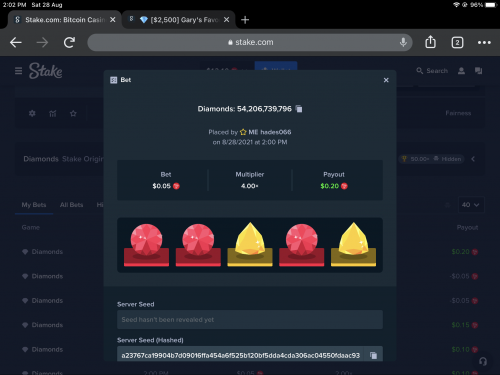This screenshot has width=500, height=375.
Task: Go back with the browser back arrow
Action: pyautogui.click(x=16, y=42)
